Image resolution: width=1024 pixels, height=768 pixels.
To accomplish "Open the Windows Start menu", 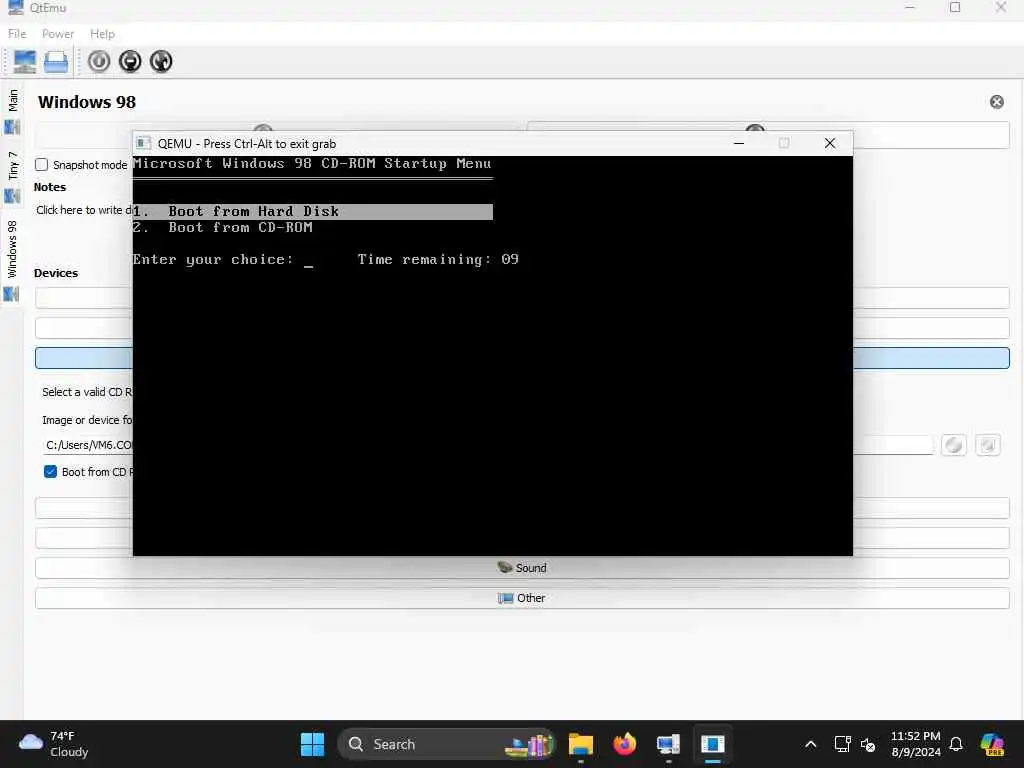I will pos(312,744).
